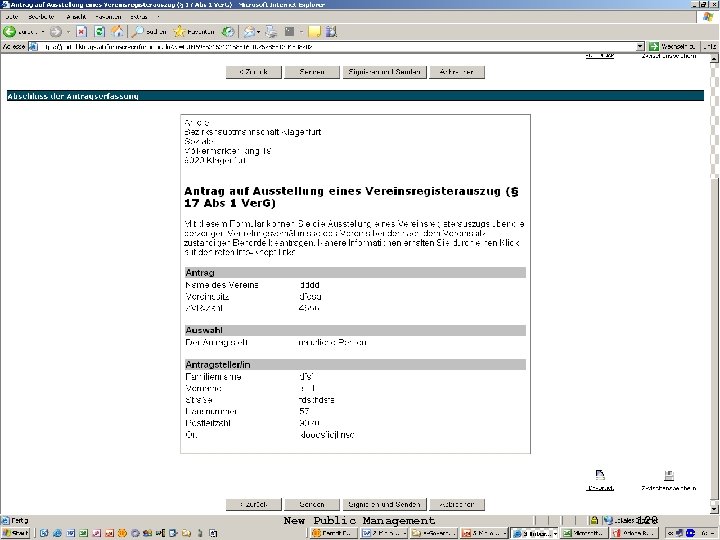This screenshot has width=720, height=540.
Task: Launch Word from the quick launch bar
Action: pyautogui.click(x=70, y=533)
